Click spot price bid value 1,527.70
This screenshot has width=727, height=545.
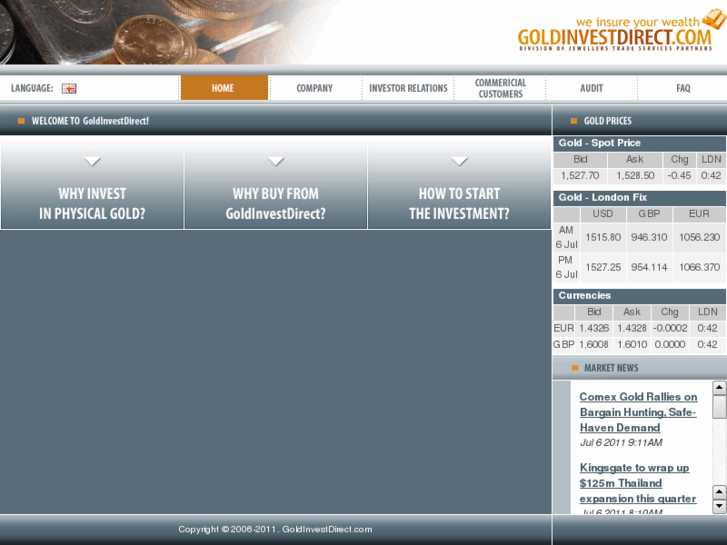(580, 176)
